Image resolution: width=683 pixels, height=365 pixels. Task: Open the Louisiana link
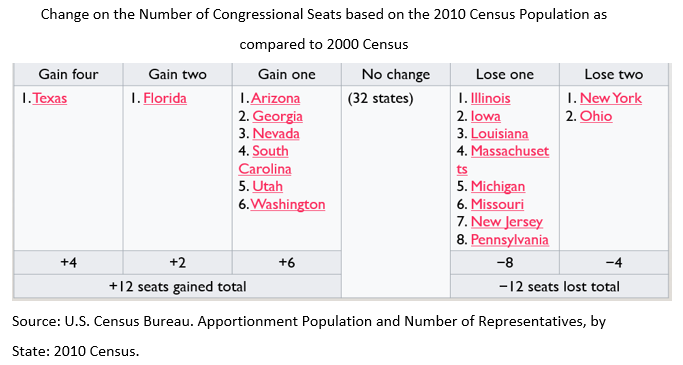pyautogui.click(x=499, y=134)
